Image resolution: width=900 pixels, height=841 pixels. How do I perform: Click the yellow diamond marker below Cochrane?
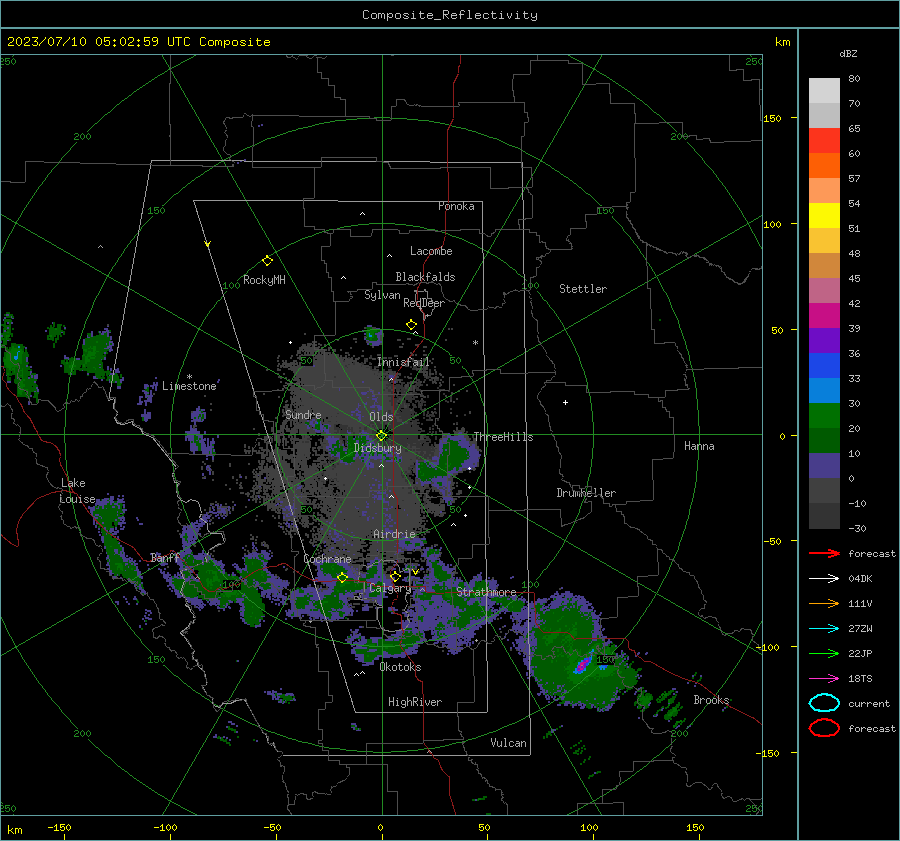point(342,578)
